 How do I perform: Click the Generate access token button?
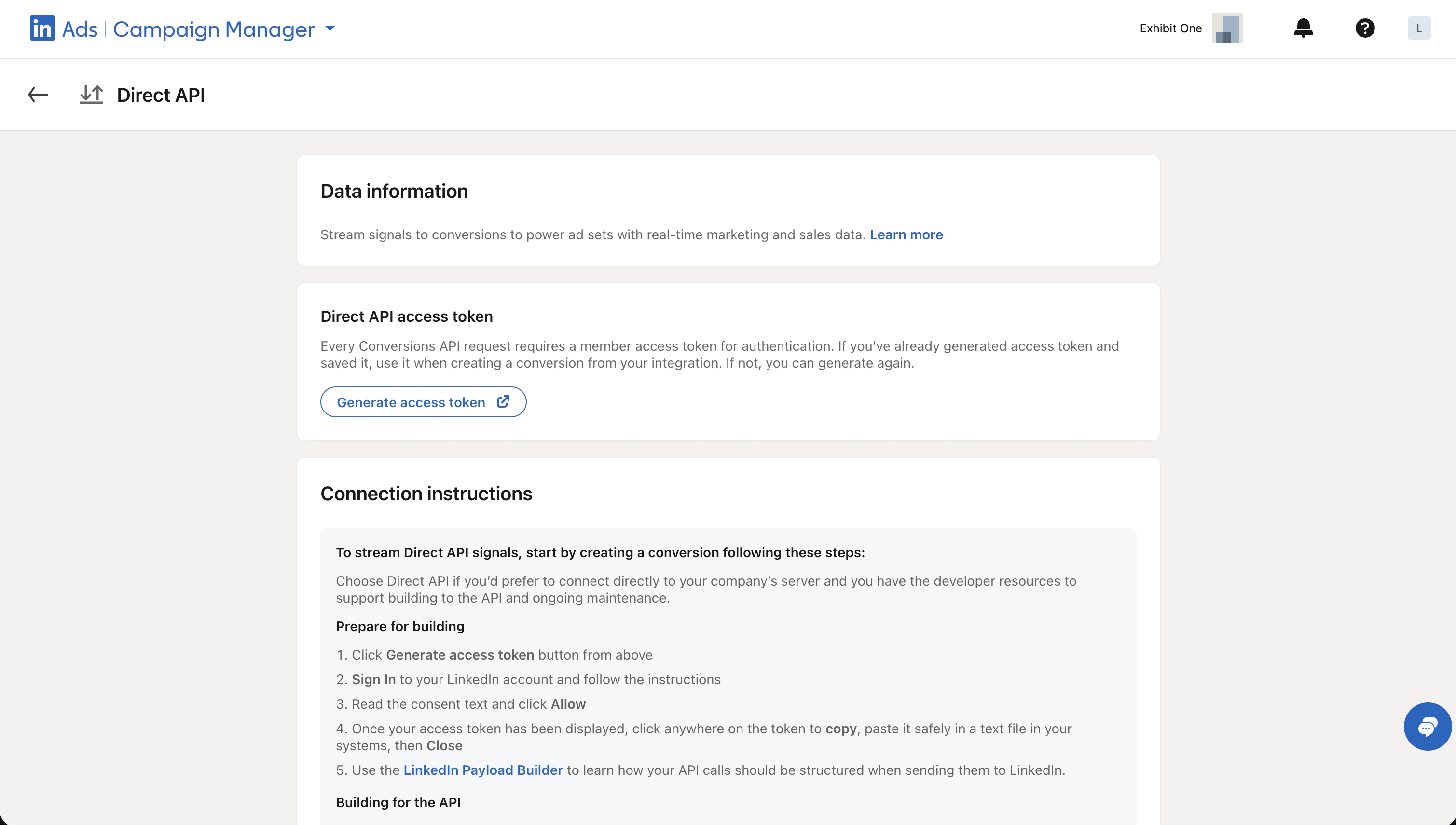pos(423,402)
